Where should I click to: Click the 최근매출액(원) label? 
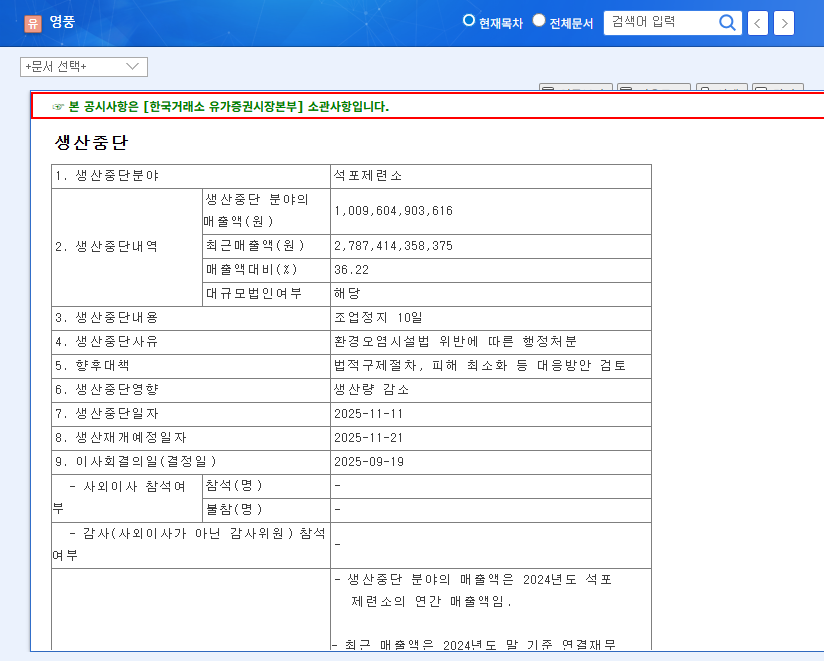point(255,246)
